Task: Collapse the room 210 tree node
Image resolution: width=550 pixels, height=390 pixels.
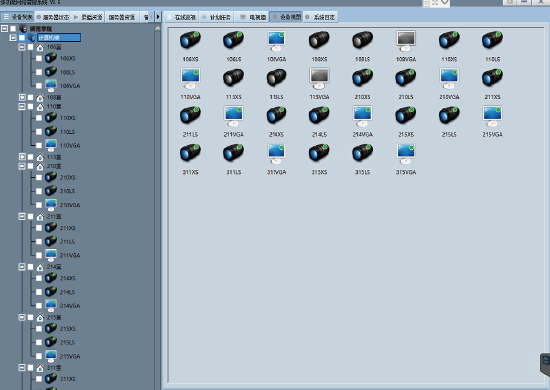Action: 22,166
